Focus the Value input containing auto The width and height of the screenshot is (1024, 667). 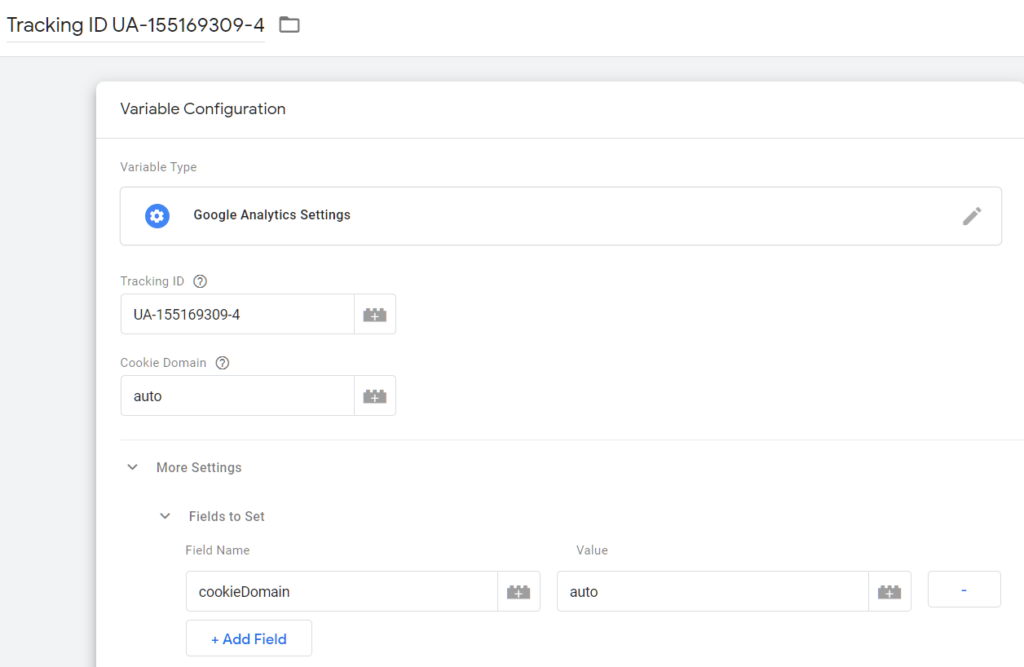click(x=712, y=592)
